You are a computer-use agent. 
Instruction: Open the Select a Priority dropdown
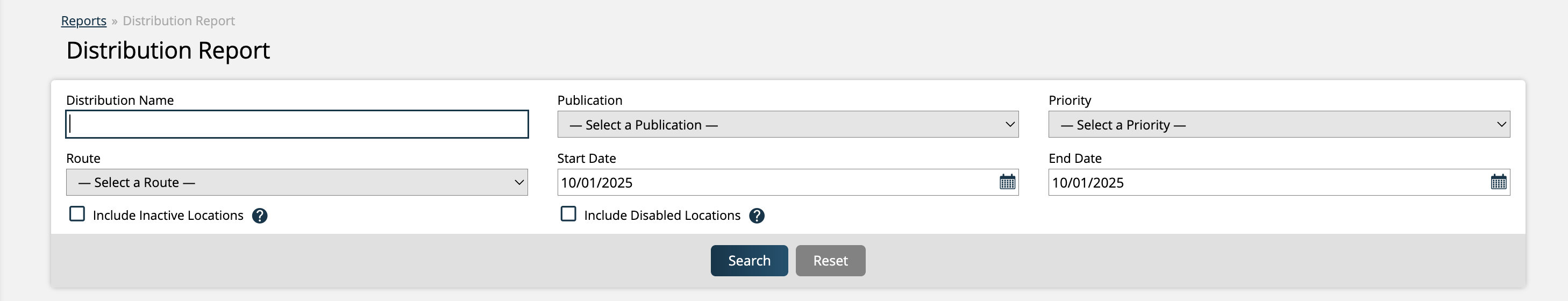[x=1279, y=125]
